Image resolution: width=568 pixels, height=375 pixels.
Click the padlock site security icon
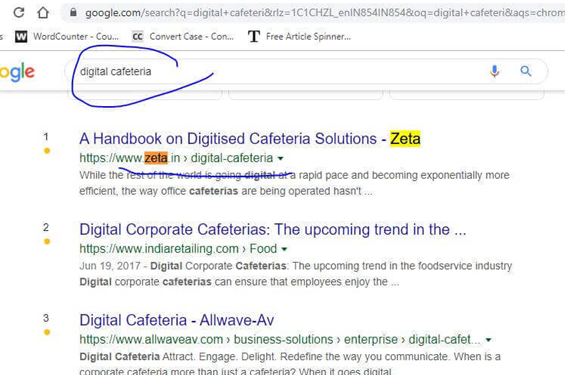pos(73,13)
